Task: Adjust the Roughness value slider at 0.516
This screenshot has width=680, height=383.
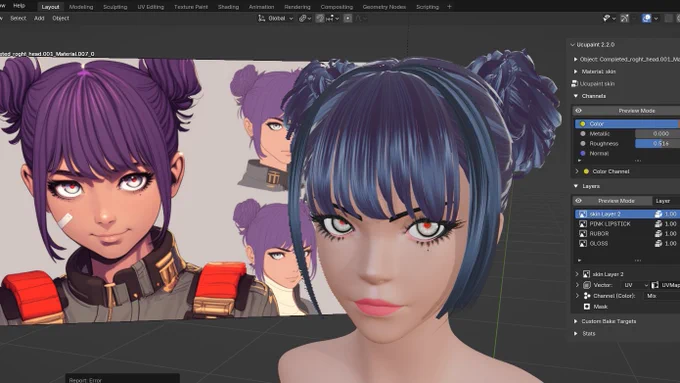Action: pyautogui.click(x=657, y=144)
